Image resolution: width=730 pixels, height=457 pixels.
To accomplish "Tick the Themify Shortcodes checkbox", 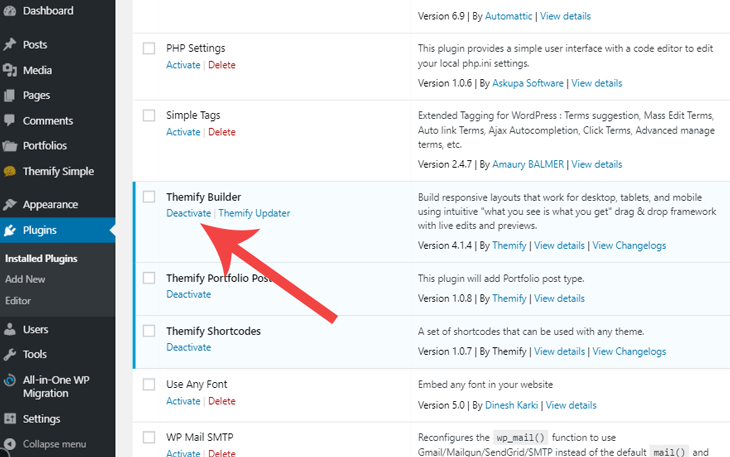I will 149,331.
